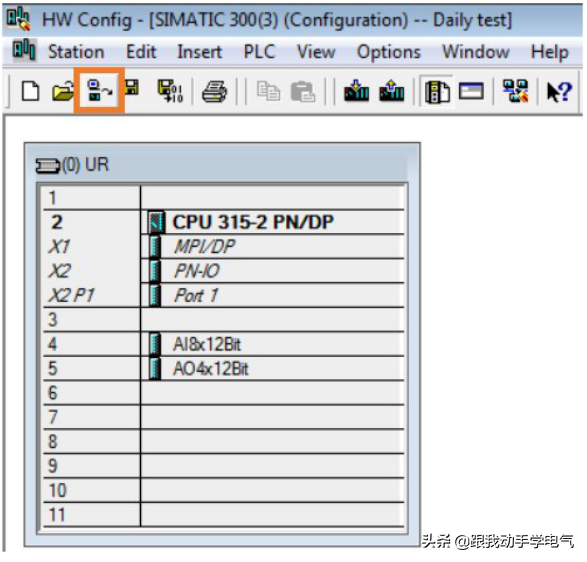Click the Copy toolbar icon
This screenshot has height=562, width=587.
click(268, 91)
